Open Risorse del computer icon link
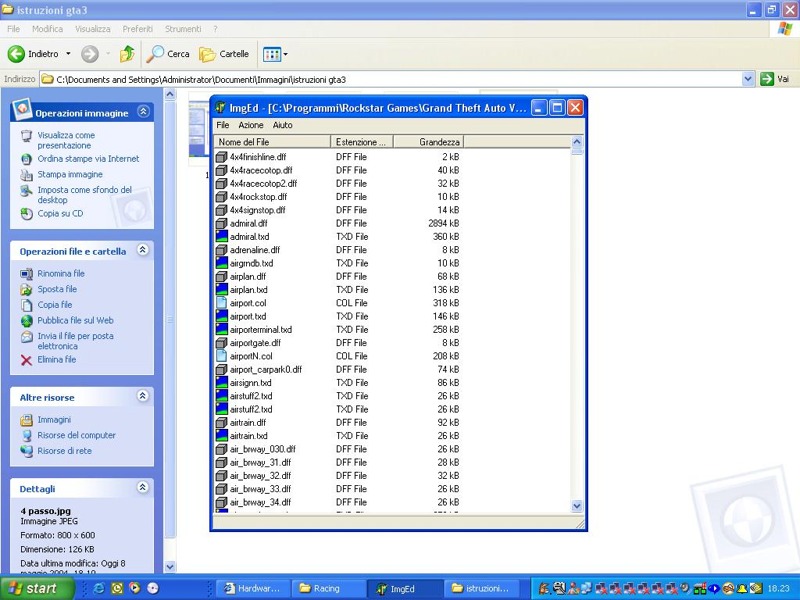 tap(27, 436)
